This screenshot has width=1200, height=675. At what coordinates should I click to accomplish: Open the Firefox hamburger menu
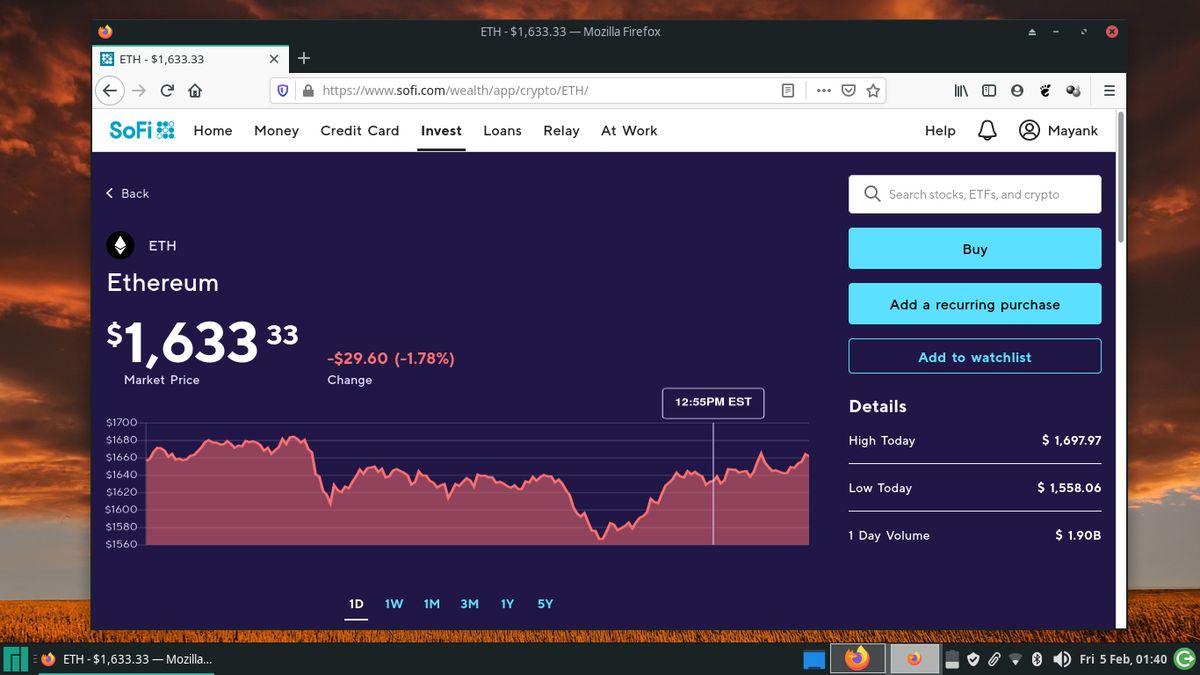pyautogui.click(x=1109, y=90)
